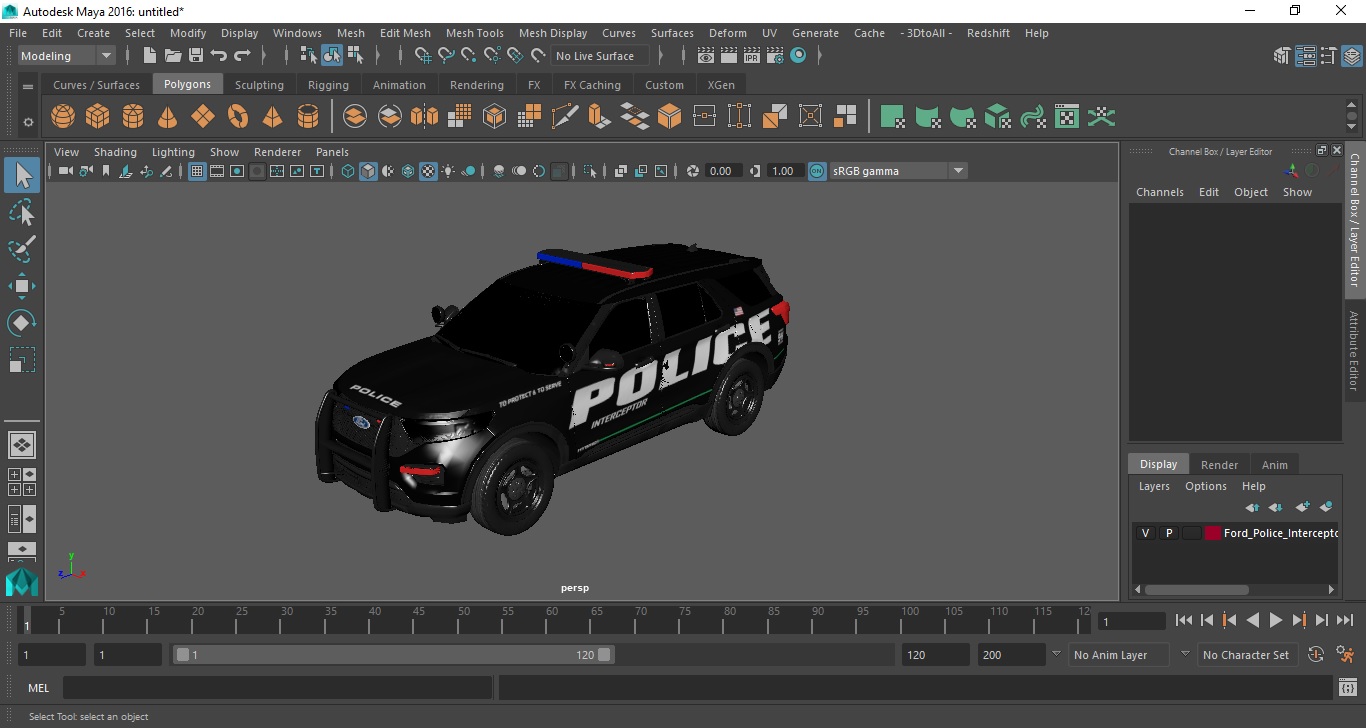
Task: Toggle smooth shade all in viewport toolbar
Action: pos(368,171)
